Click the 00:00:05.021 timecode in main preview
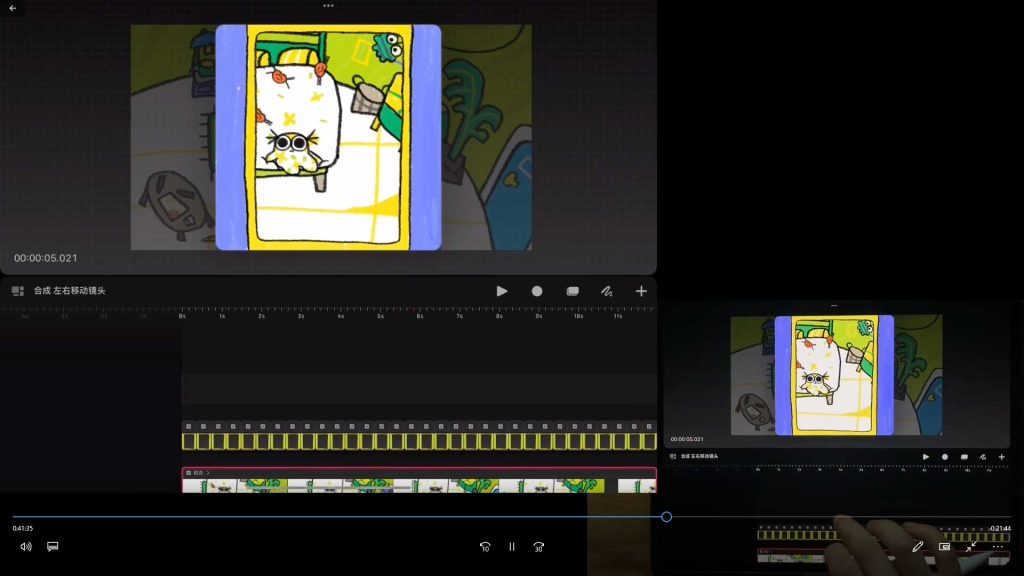 (46, 258)
